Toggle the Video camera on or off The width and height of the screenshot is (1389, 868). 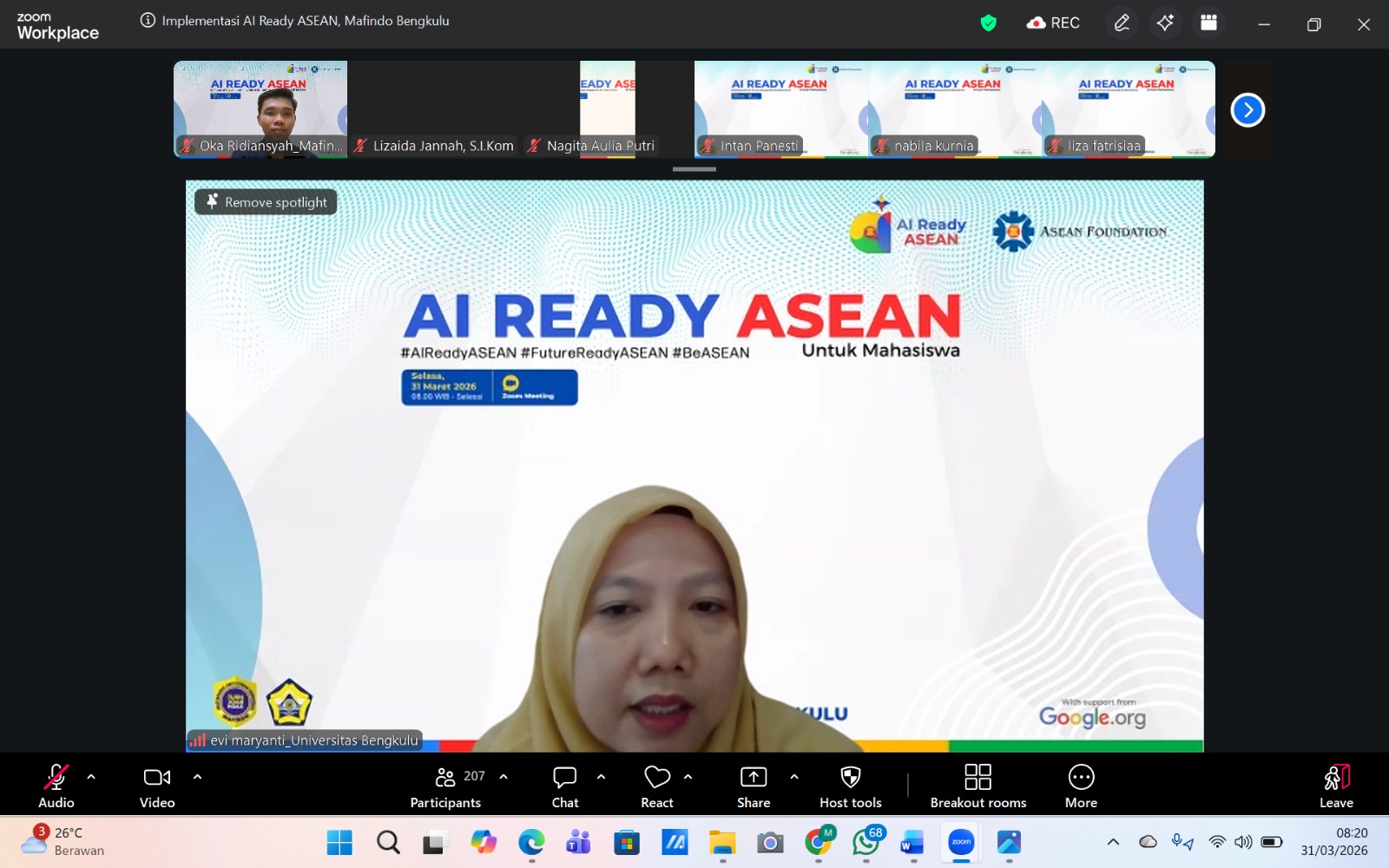tap(157, 786)
